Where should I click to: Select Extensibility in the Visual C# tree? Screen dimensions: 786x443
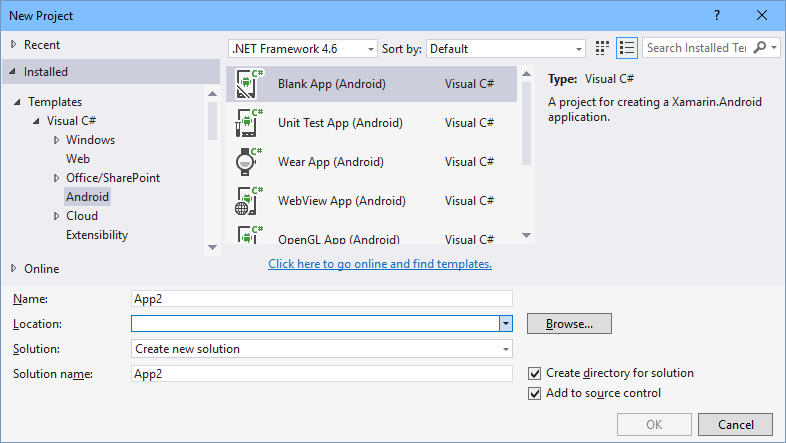[x=96, y=235]
